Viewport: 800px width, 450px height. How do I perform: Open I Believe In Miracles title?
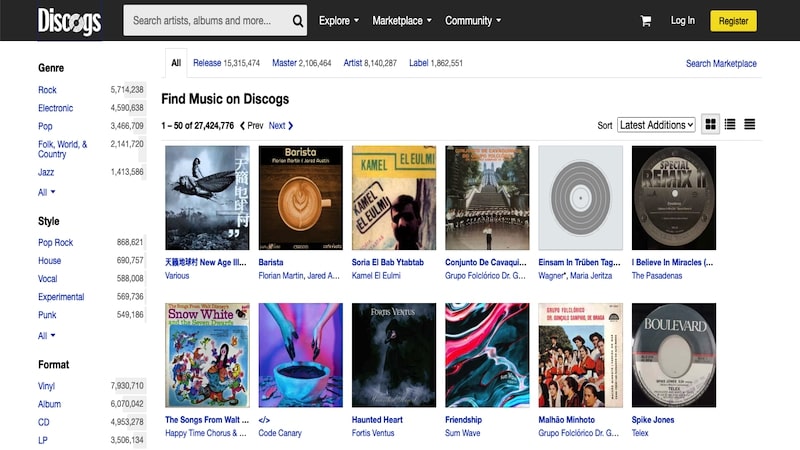tap(672, 262)
